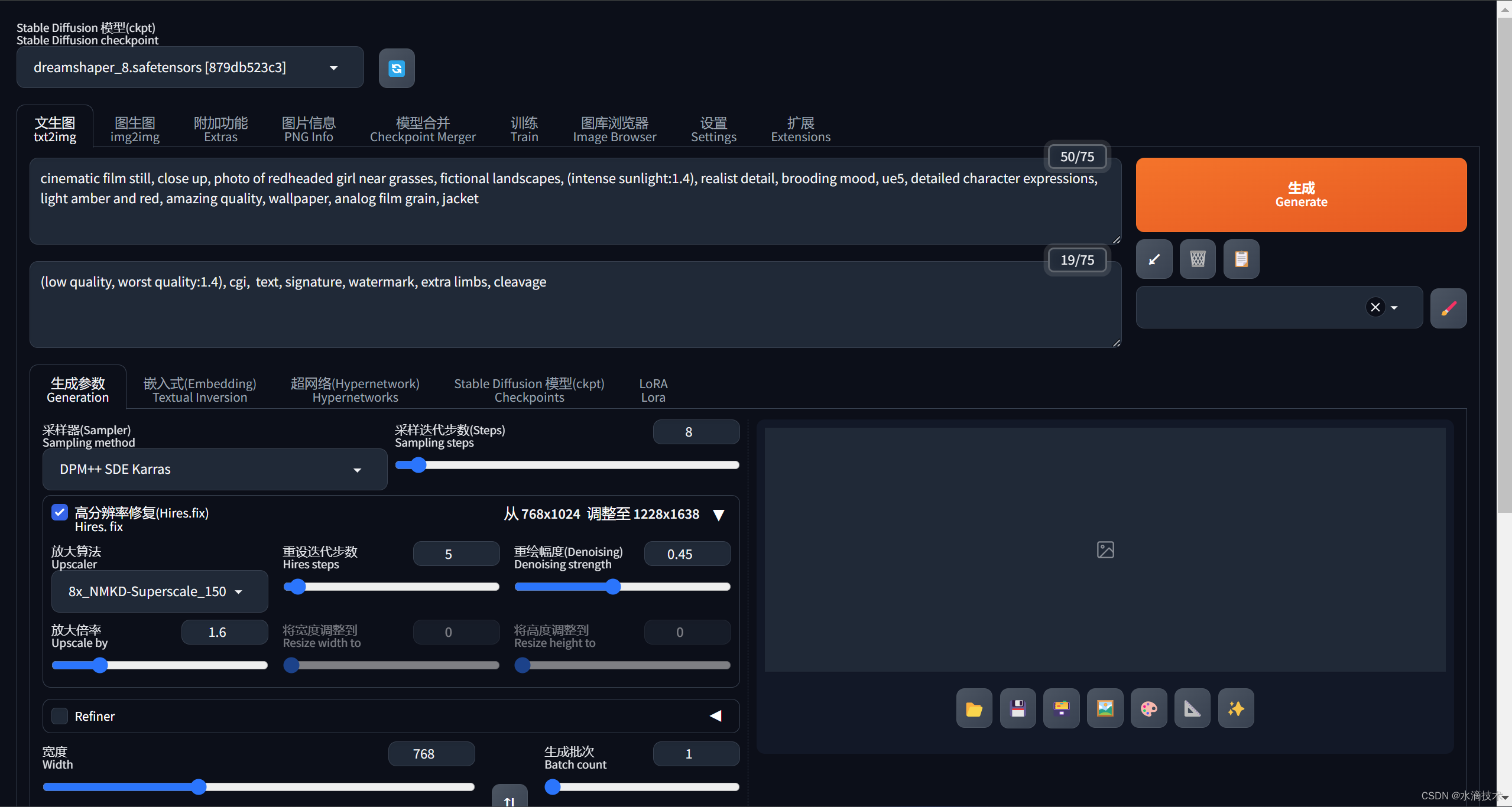Open the Settings tab
Screen dimensions: 1512x807
[713, 129]
